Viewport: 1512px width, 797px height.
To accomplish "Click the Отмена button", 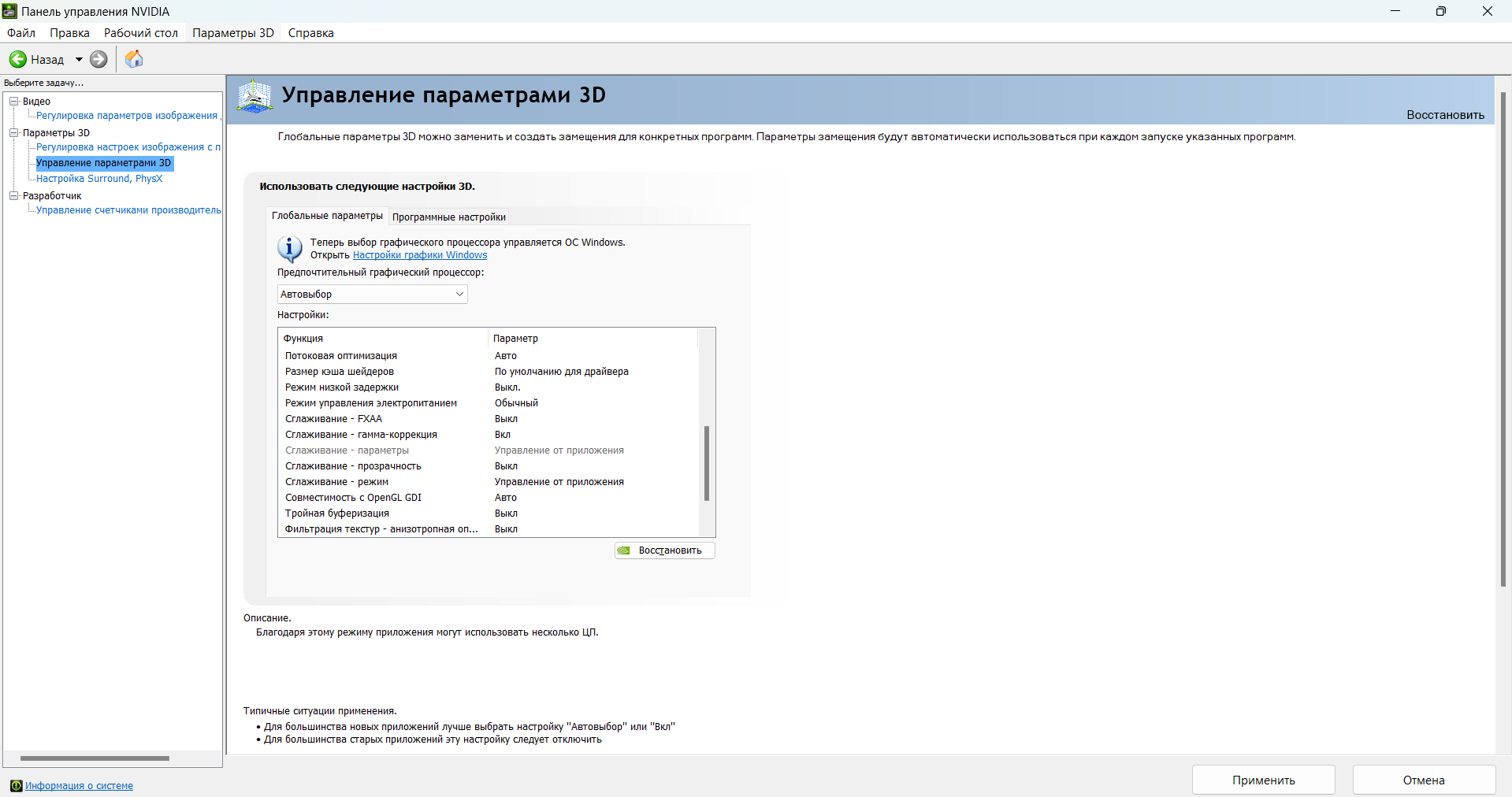I will click(x=1424, y=780).
